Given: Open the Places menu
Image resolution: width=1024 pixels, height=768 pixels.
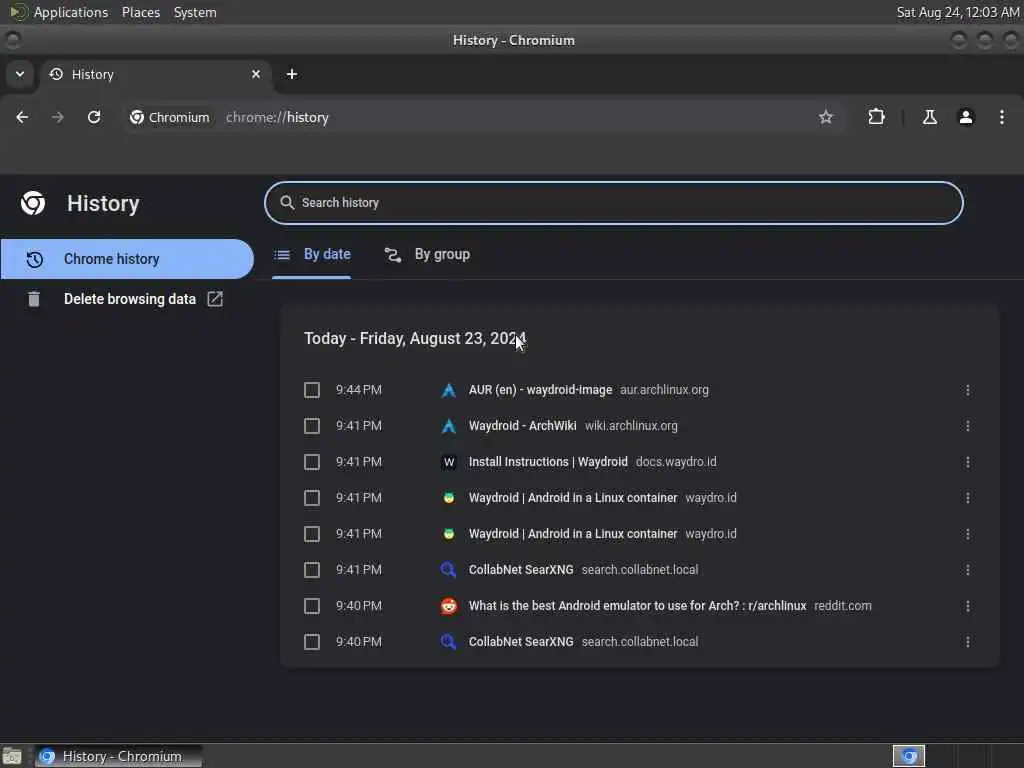Looking at the screenshot, I should click(x=140, y=12).
